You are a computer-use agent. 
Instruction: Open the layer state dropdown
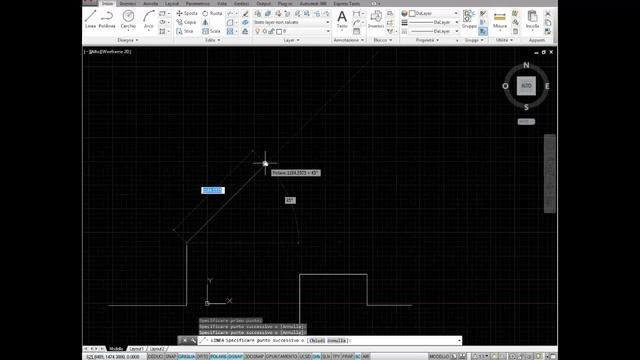click(291, 22)
